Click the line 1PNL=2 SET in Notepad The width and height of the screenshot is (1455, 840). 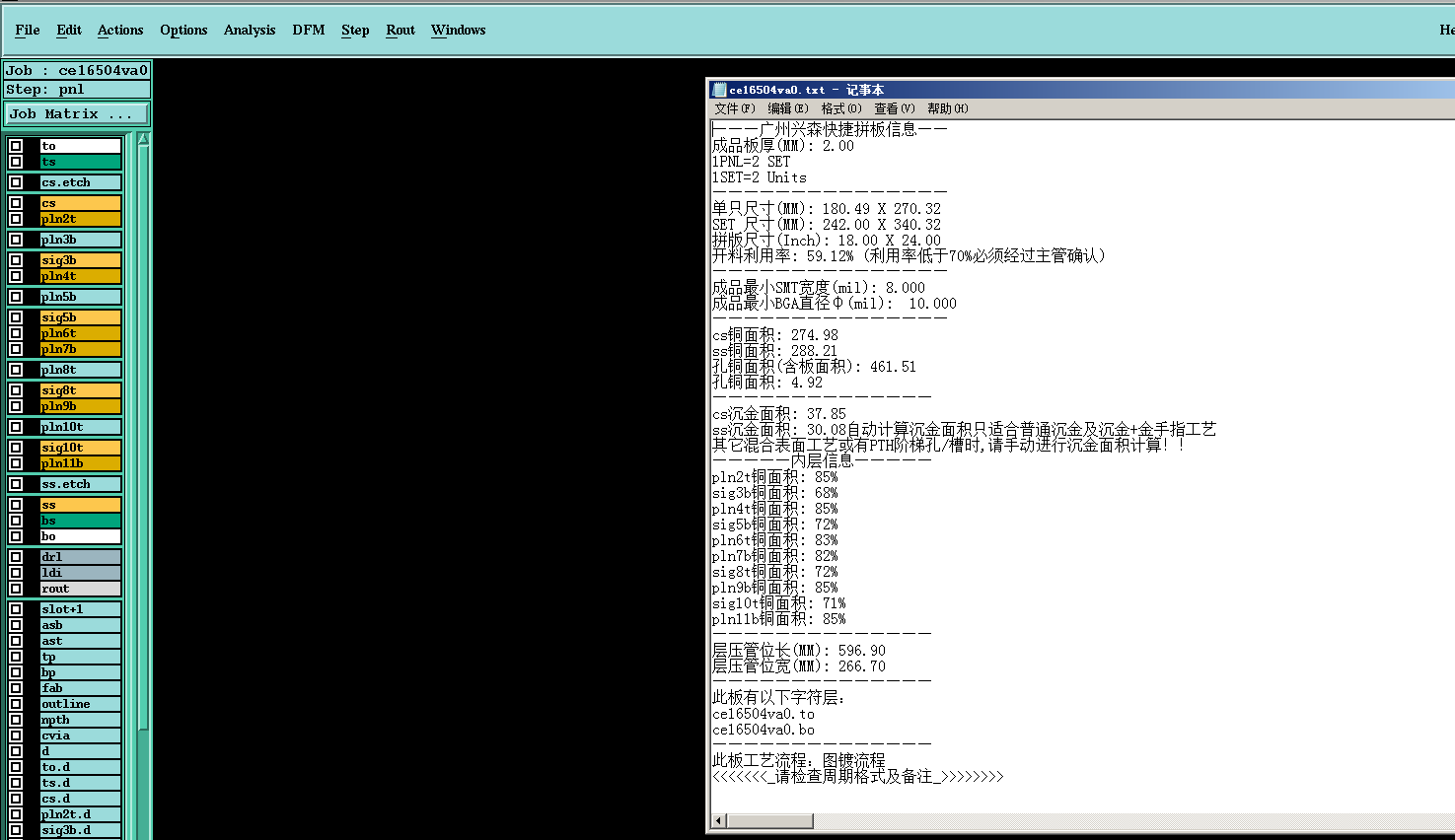coord(751,162)
